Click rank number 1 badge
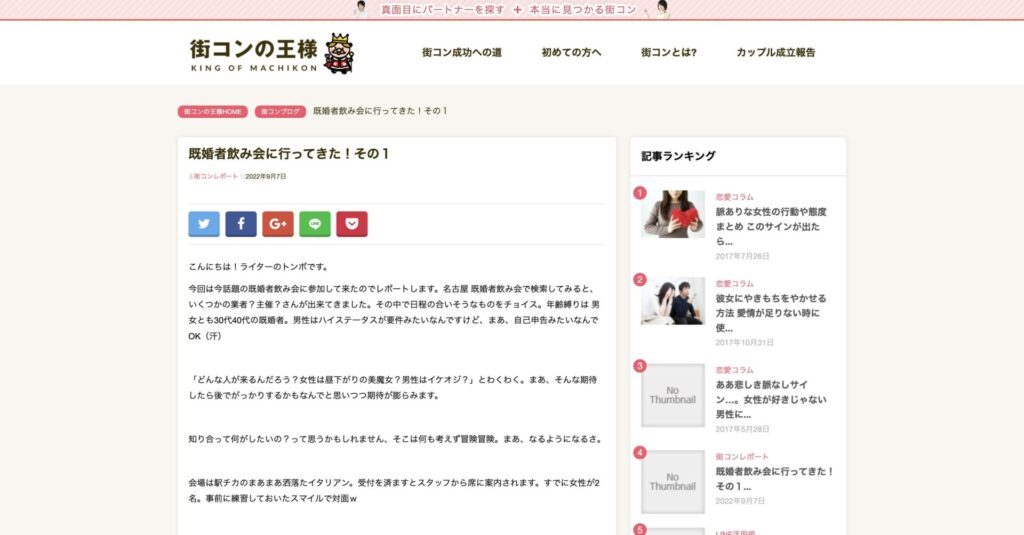Image resolution: width=1024 pixels, height=535 pixels. click(640, 193)
